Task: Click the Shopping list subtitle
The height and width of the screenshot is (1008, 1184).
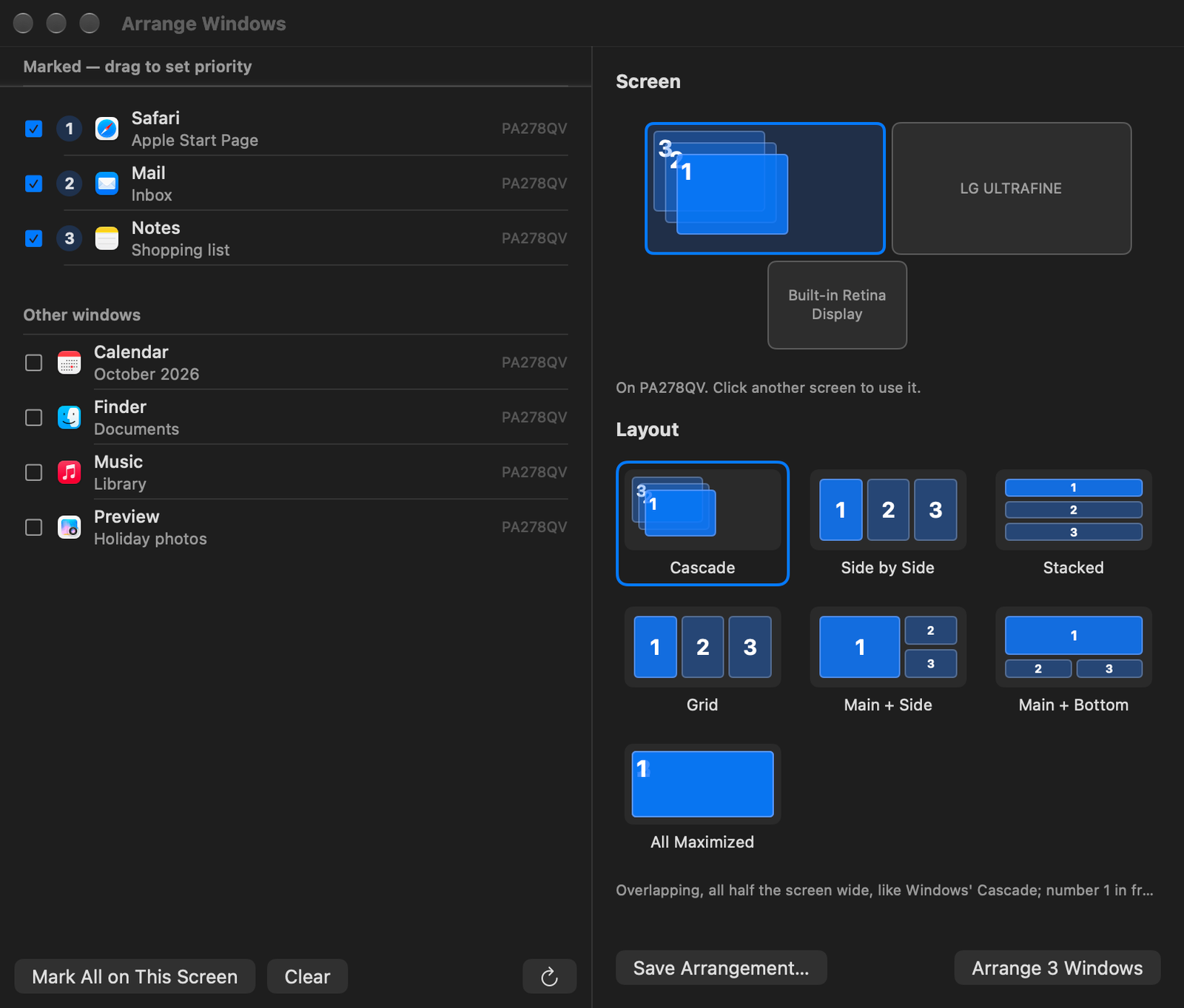Action: coord(181,250)
